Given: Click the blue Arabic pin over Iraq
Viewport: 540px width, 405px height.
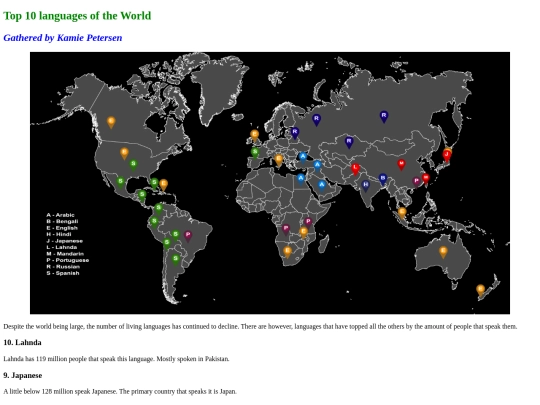Looking at the screenshot, I should click(317, 166).
